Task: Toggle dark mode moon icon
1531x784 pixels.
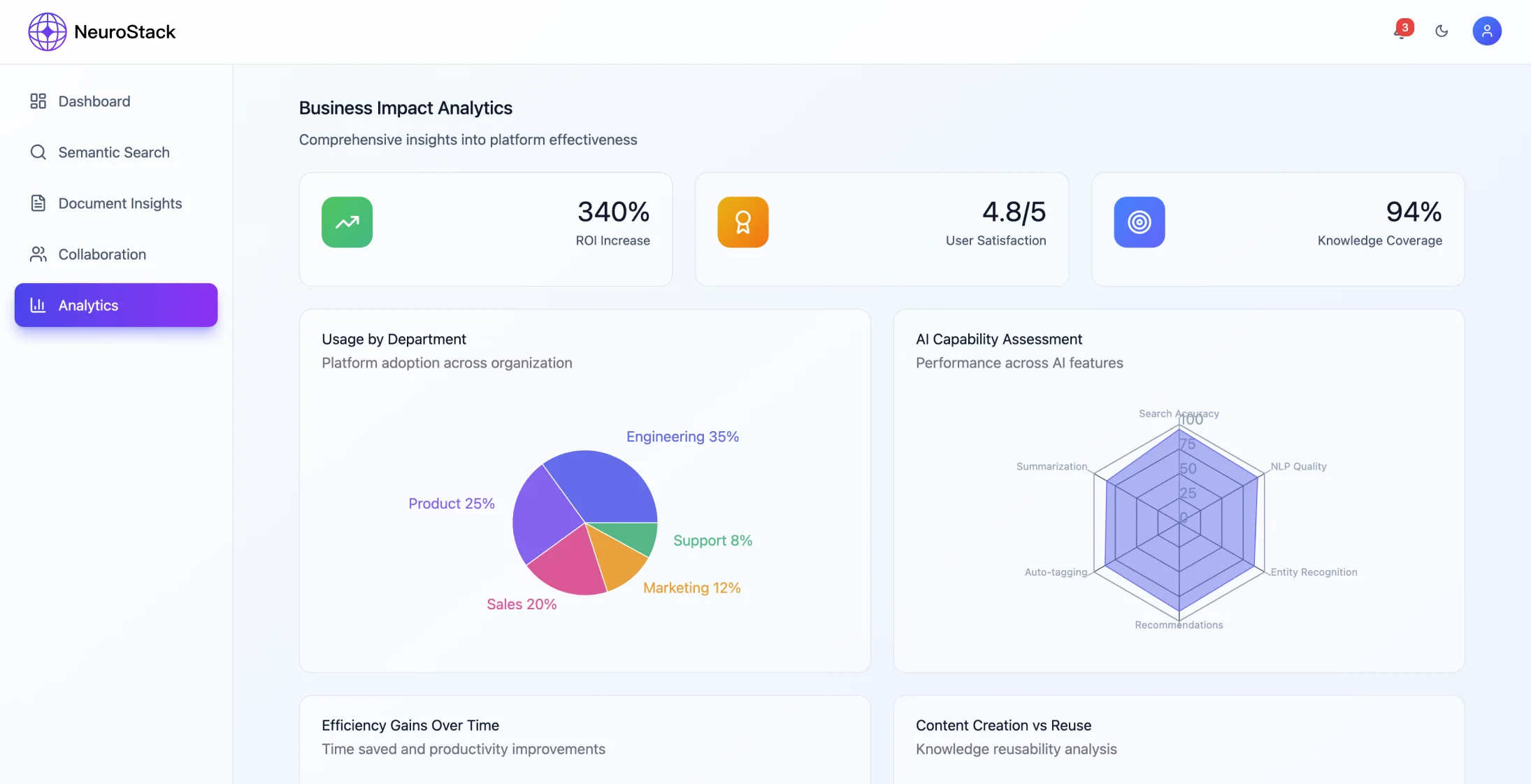Action: [1442, 31]
